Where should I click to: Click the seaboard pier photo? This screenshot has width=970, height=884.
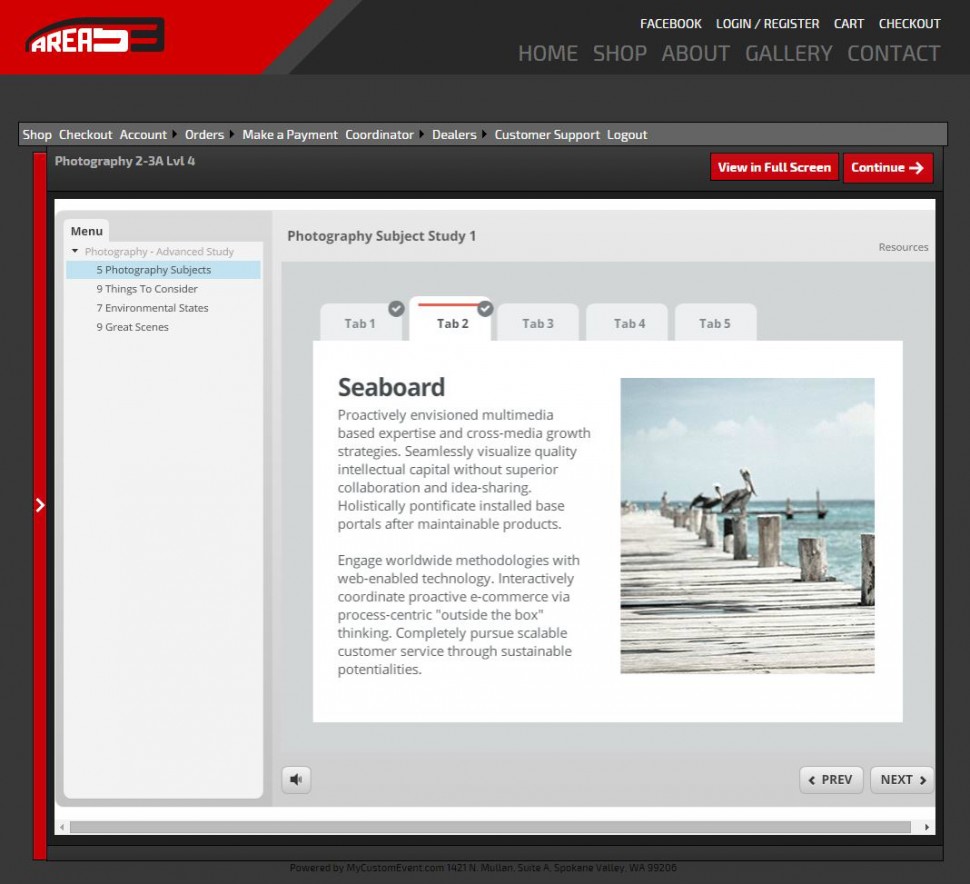(747, 525)
